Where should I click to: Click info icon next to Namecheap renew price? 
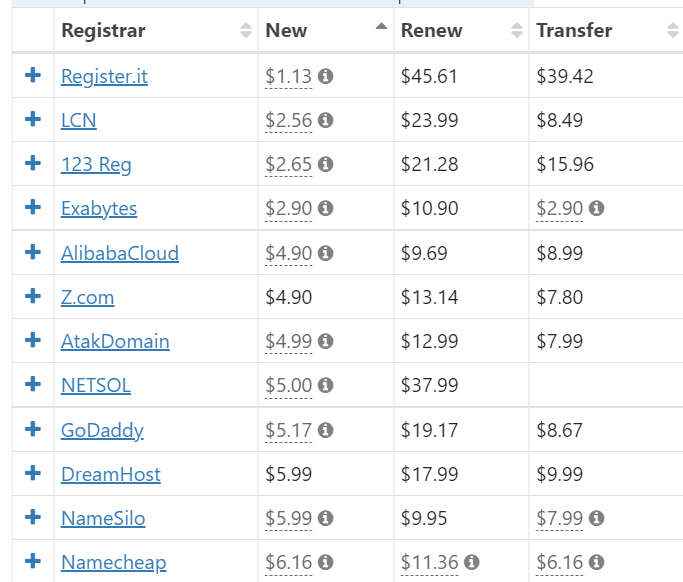(x=472, y=562)
